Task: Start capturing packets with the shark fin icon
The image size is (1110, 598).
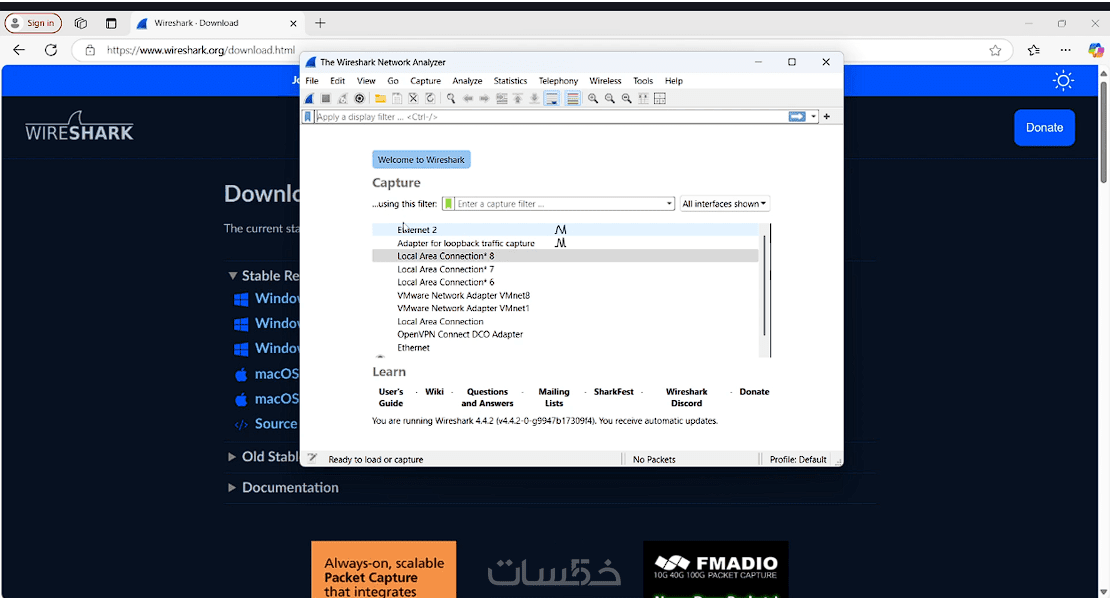Action: tap(310, 98)
